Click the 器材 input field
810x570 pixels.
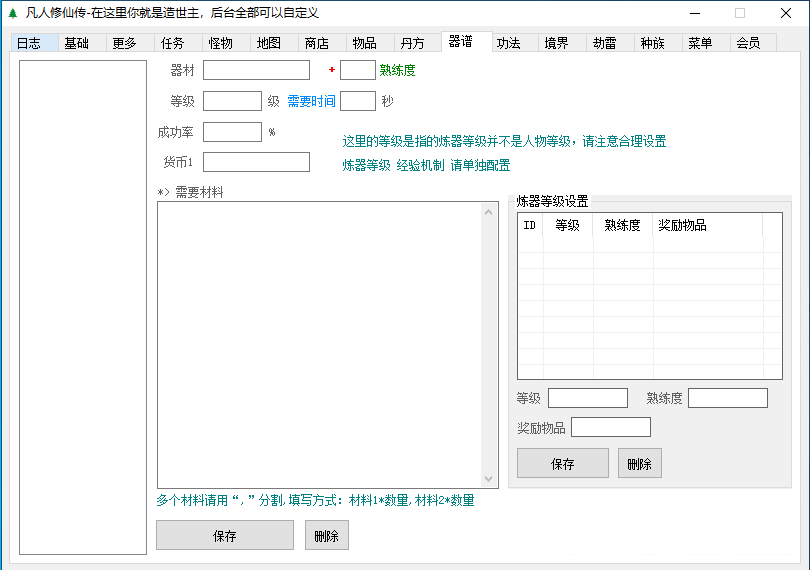[256, 70]
